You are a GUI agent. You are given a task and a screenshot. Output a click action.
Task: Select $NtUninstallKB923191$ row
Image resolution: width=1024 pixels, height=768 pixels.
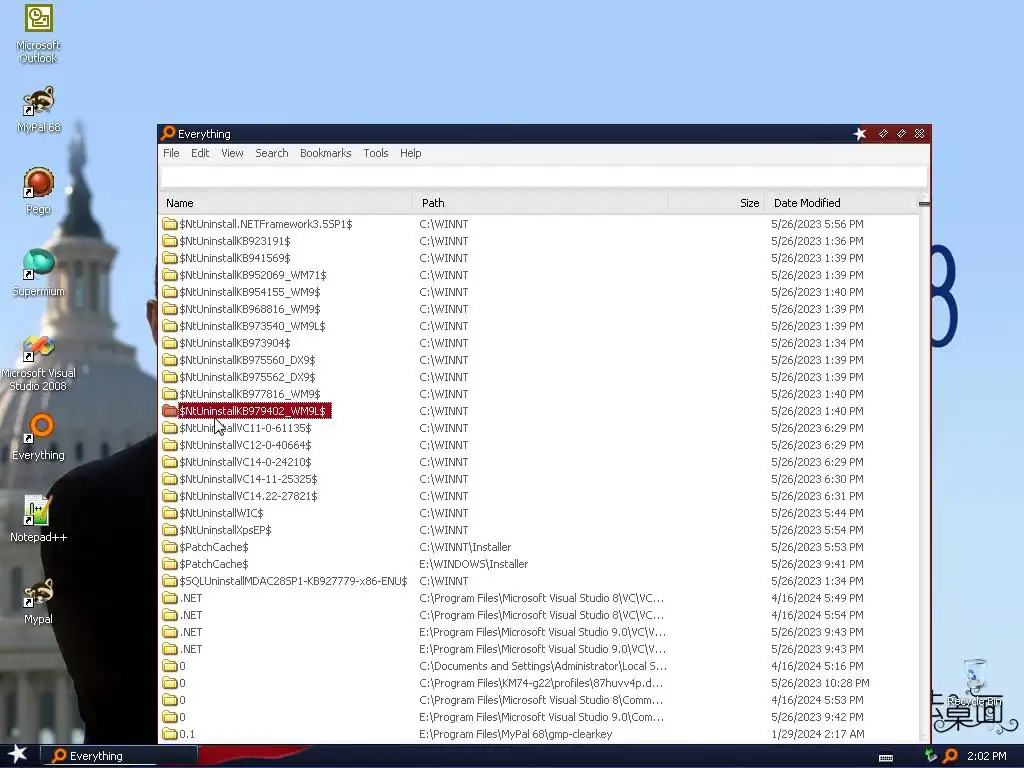(539, 241)
